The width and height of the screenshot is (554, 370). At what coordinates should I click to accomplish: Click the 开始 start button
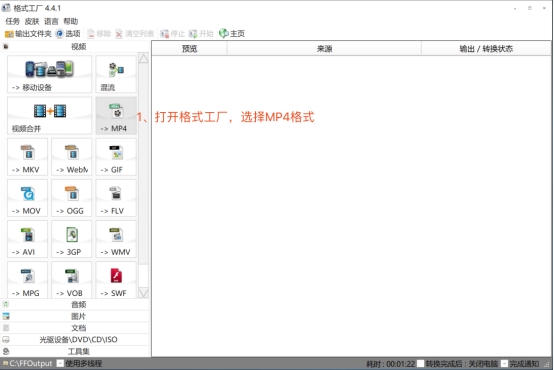point(201,34)
